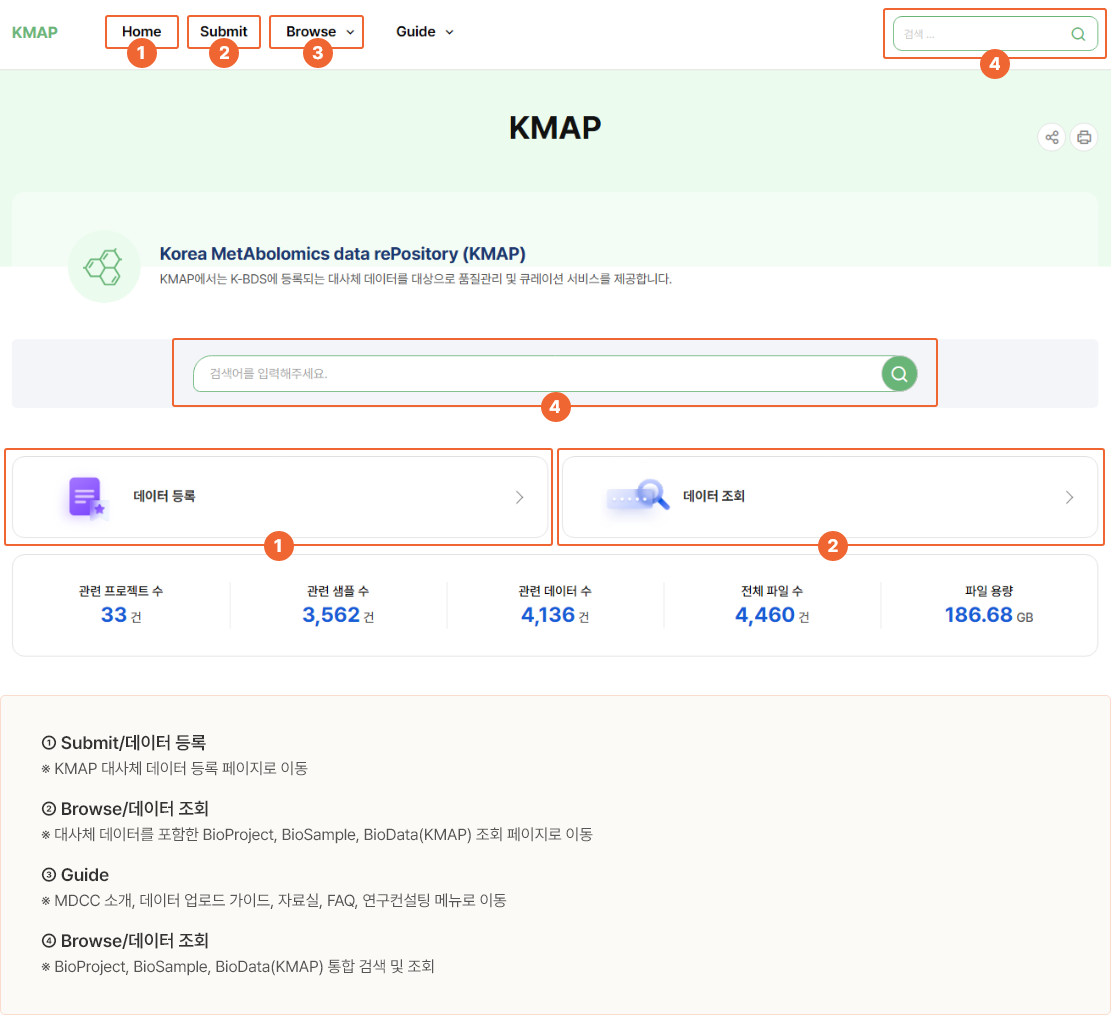This screenshot has width=1111, height=1015.
Task: Open the 데이터 조회 text link
Action: click(x=714, y=496)
